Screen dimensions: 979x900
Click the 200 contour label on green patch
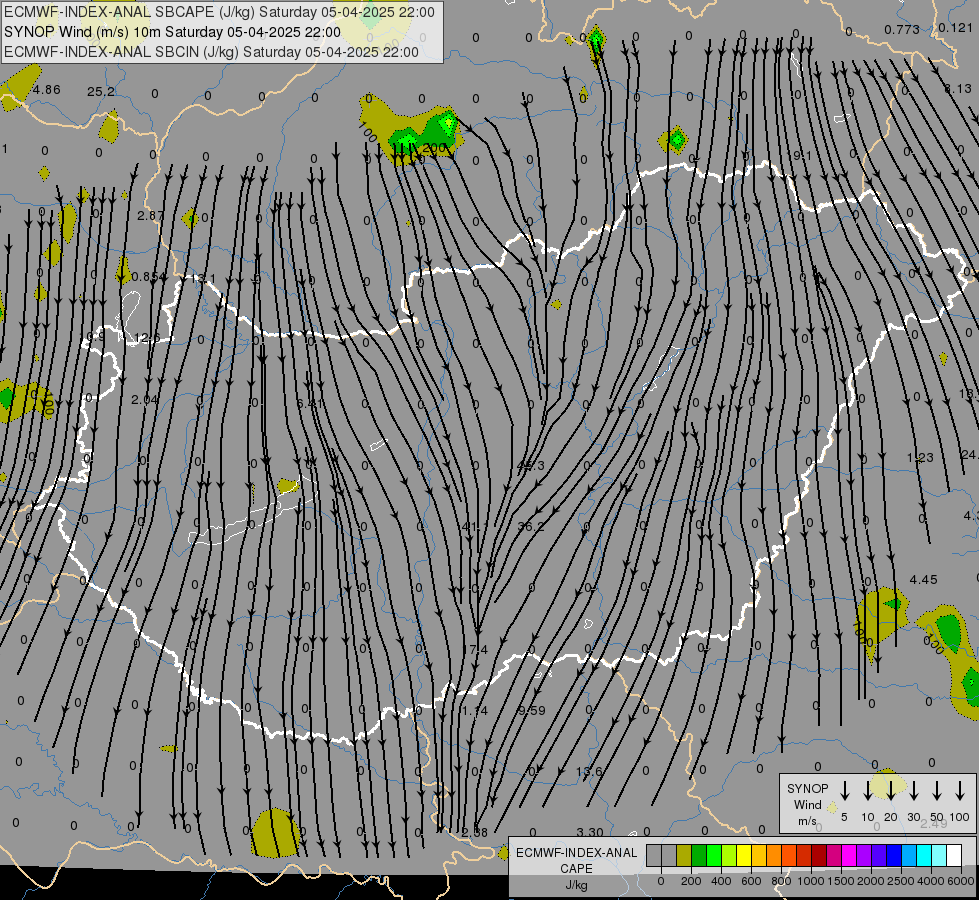point(434,149)
